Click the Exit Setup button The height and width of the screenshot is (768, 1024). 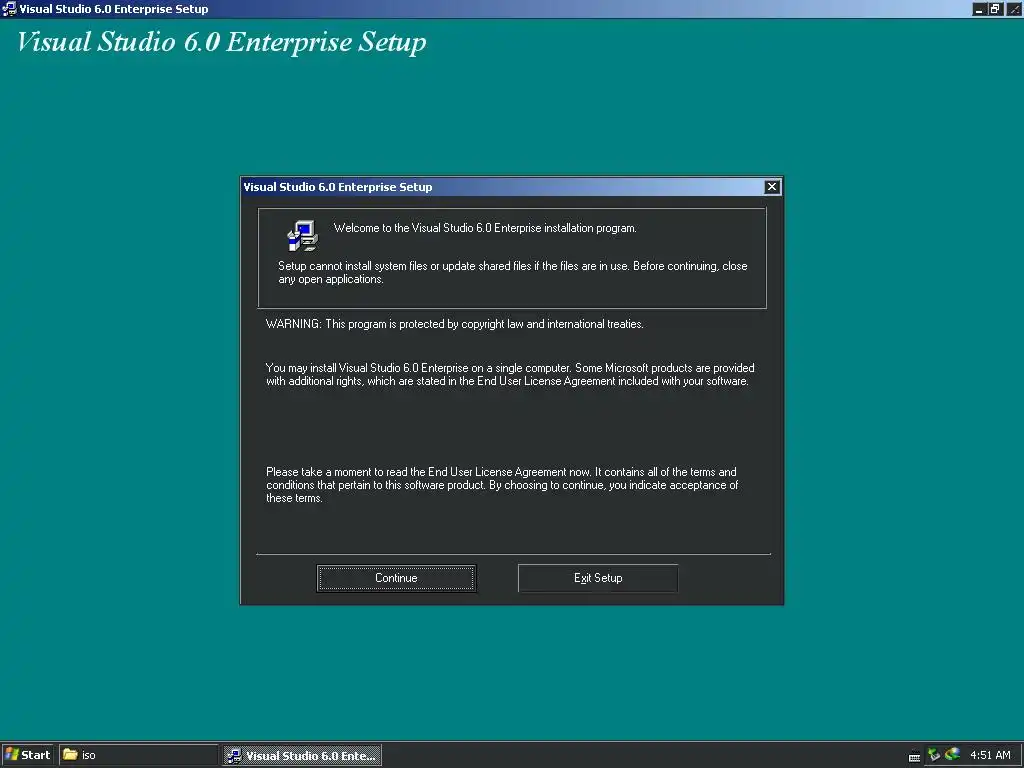pos(598,578)
